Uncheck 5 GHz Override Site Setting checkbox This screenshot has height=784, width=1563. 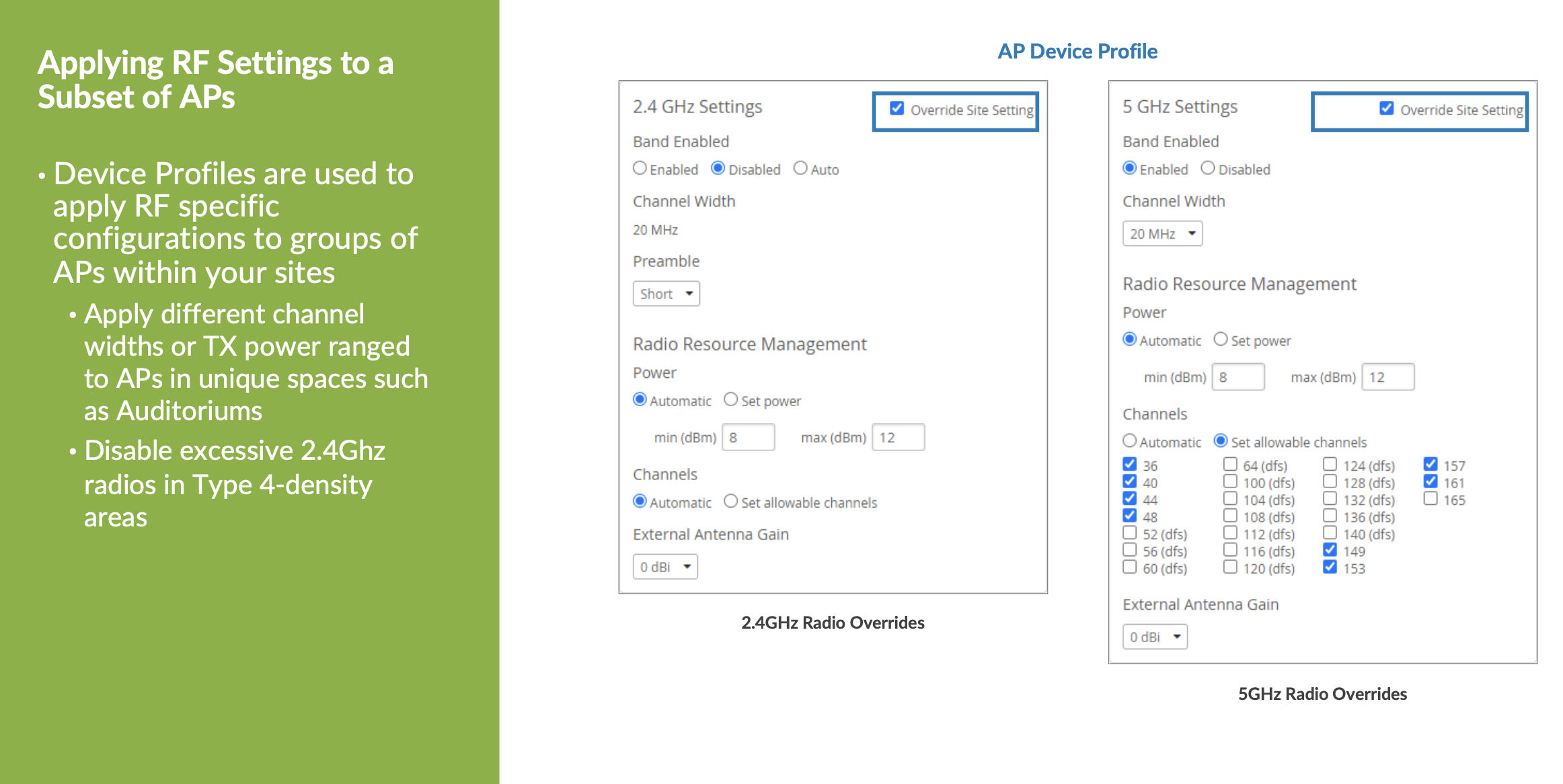click(x=1386, y=108)
